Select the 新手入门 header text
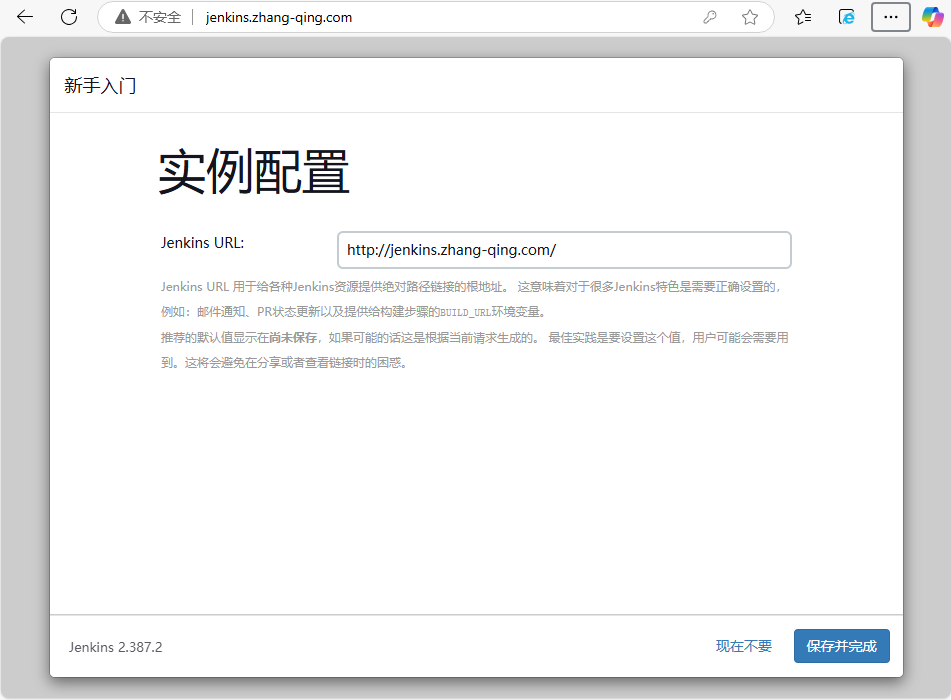 pos(100,86)
